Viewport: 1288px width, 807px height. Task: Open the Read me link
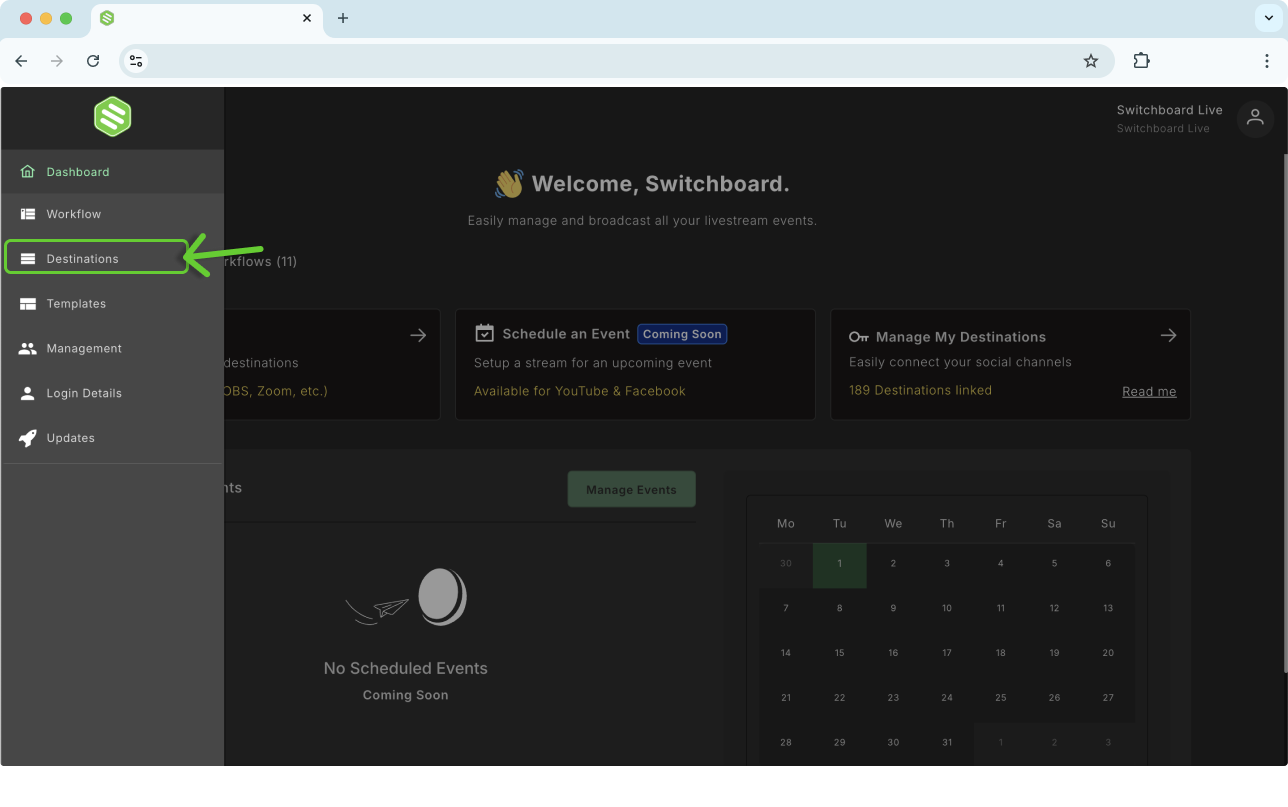[1149, 391]
